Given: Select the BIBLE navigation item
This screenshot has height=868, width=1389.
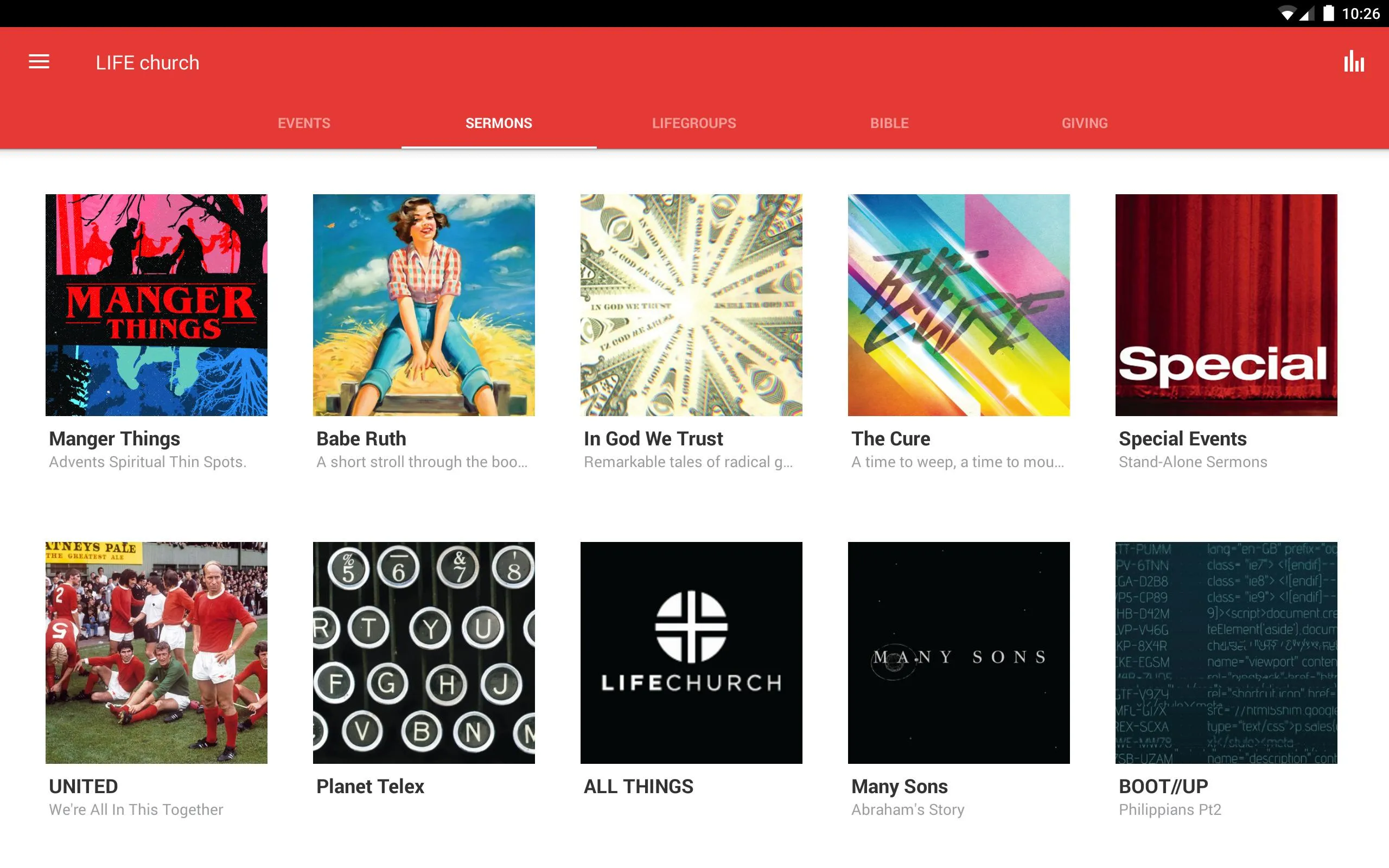Looking at the screenshot, I should [x=889, y=122].
